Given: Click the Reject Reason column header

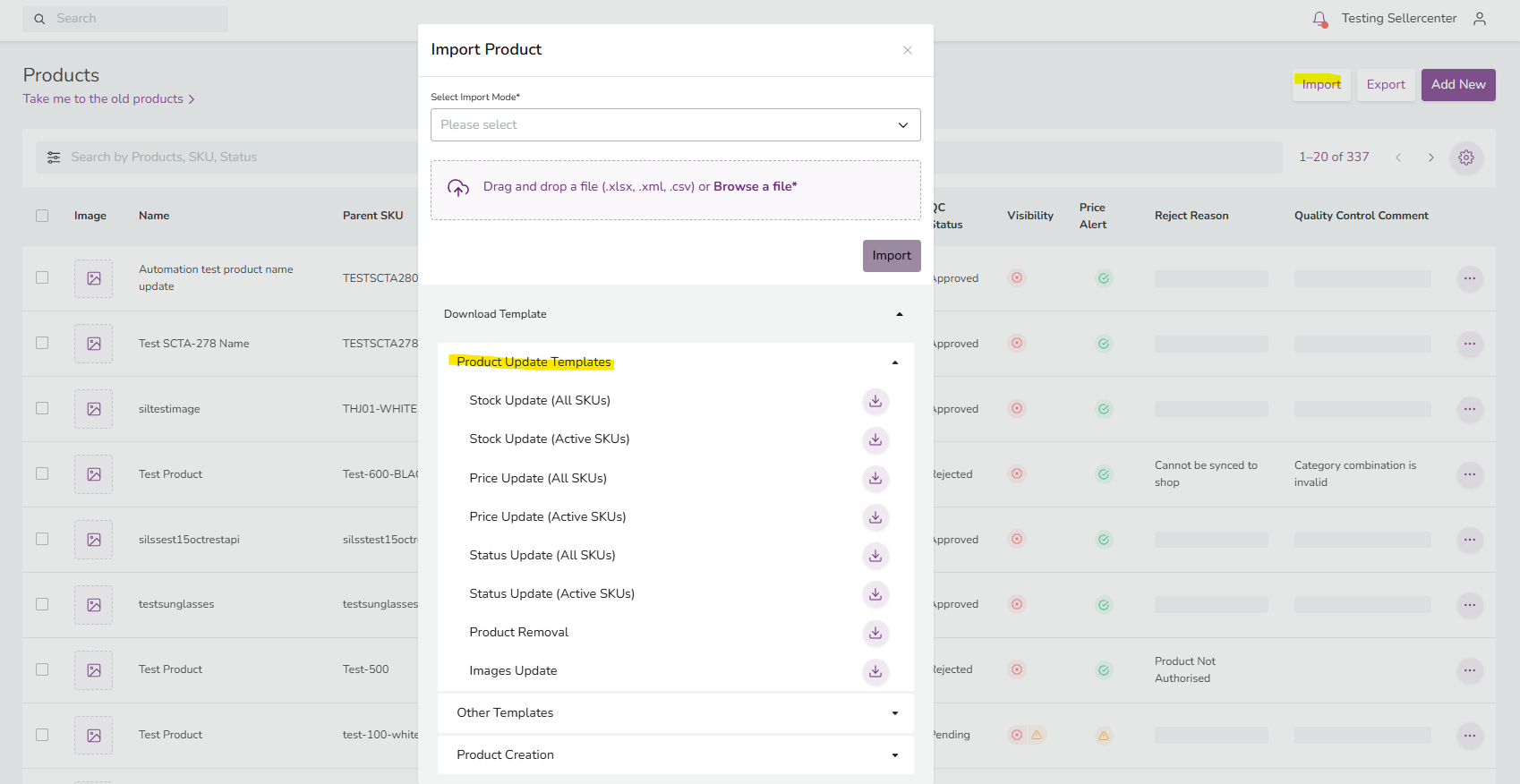Looking at the screenshot, I should [1191, 216].
